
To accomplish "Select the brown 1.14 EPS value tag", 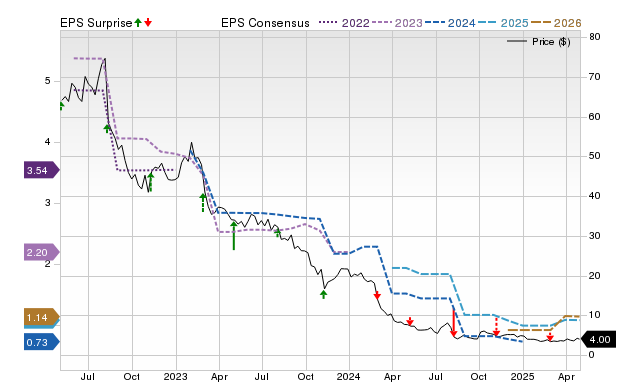I will 41,318.
